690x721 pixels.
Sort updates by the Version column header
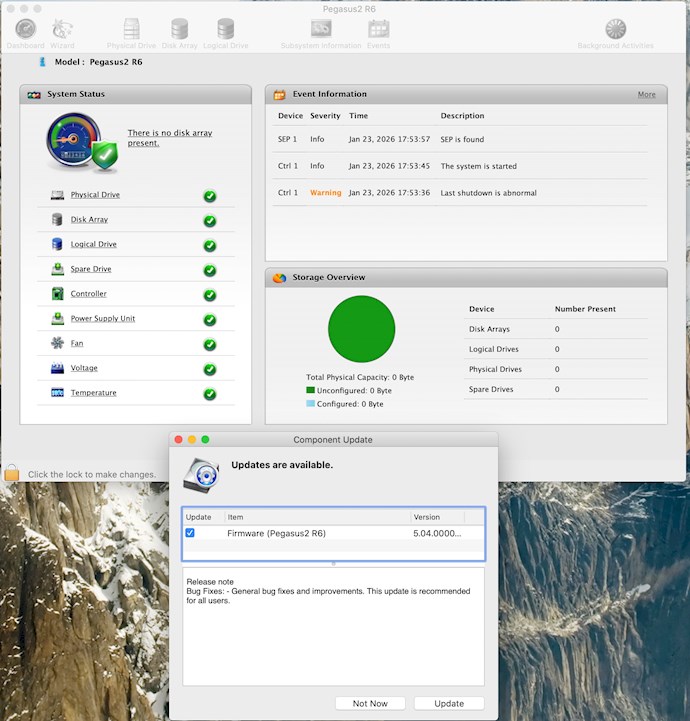[x=437, y=517]
